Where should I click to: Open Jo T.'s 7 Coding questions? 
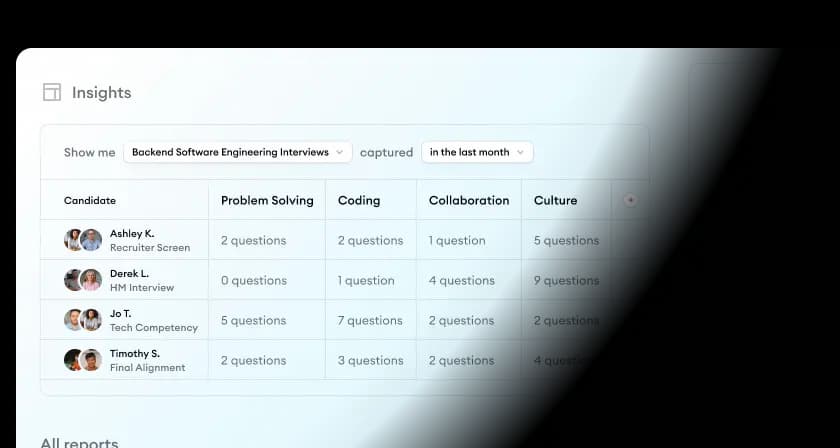[370, 320]
